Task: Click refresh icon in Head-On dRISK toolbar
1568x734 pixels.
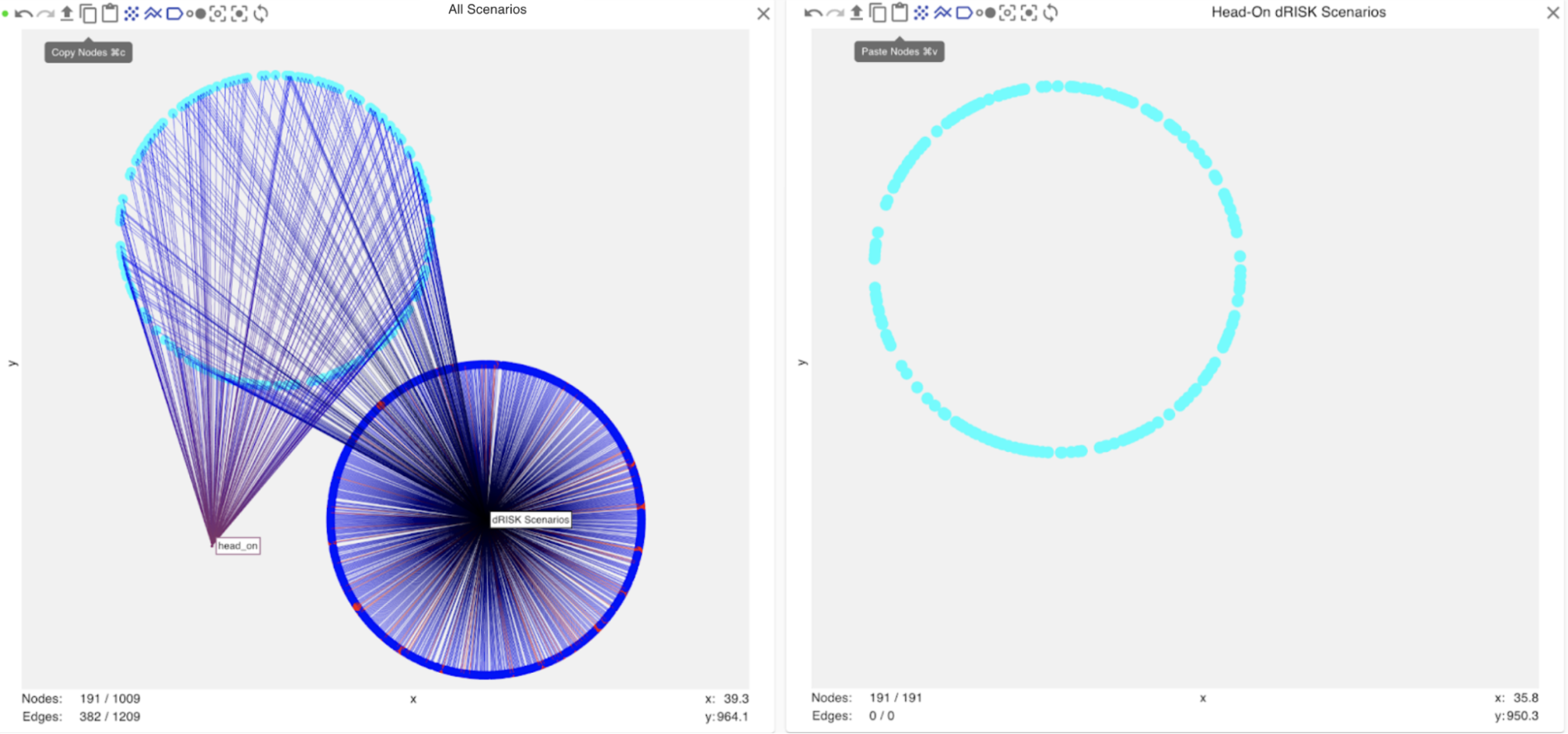Action: point(1051,13)
